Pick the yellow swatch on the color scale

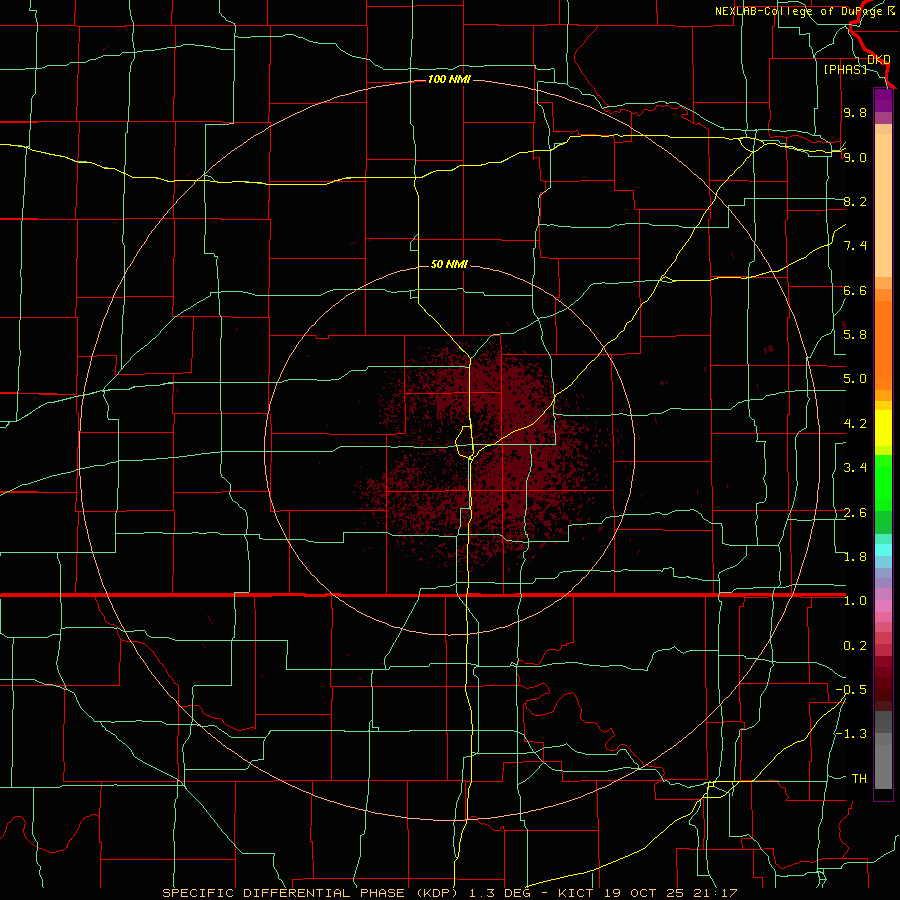[883, 428]
